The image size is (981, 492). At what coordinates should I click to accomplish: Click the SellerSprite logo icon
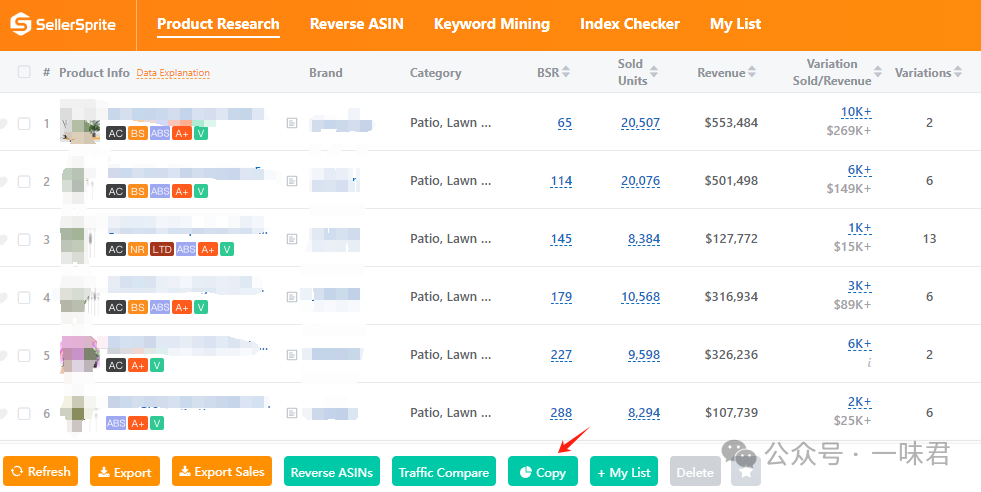click(20, 24)
